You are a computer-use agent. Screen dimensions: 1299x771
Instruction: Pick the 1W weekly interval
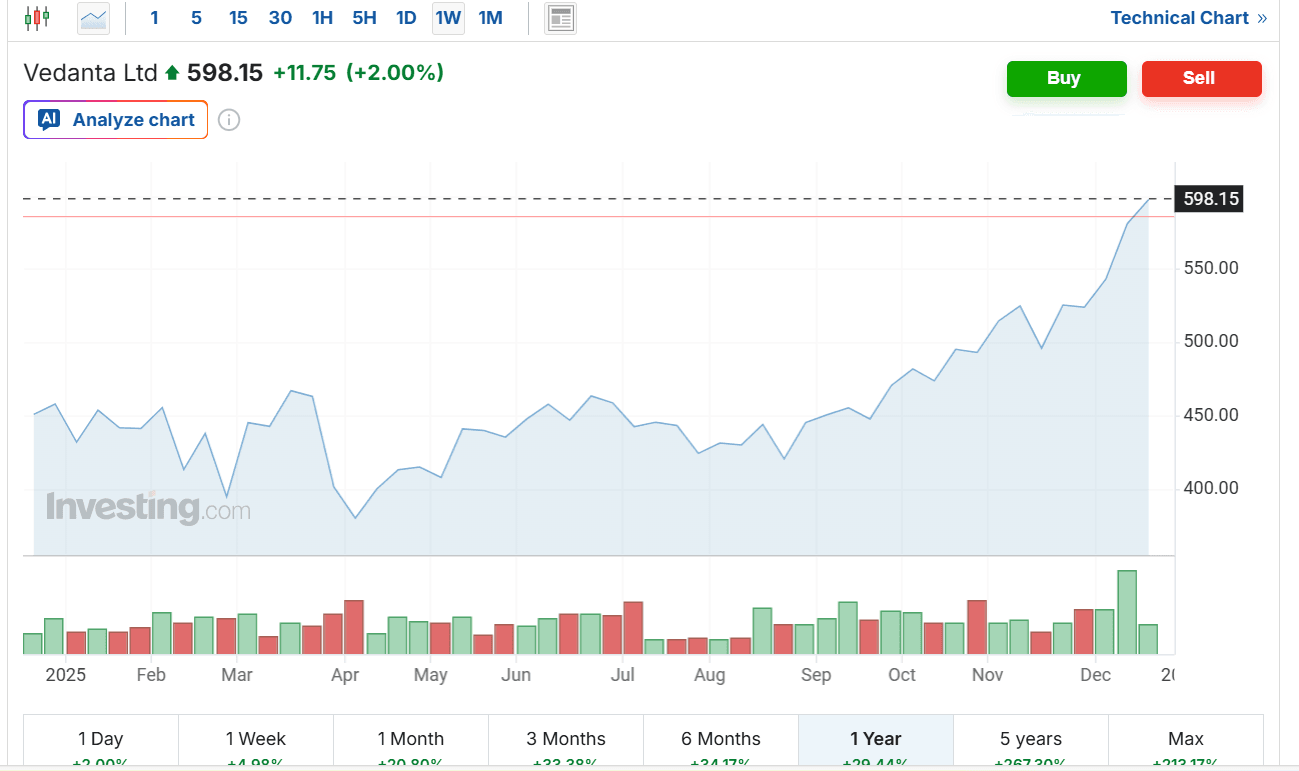click(448, 18)
